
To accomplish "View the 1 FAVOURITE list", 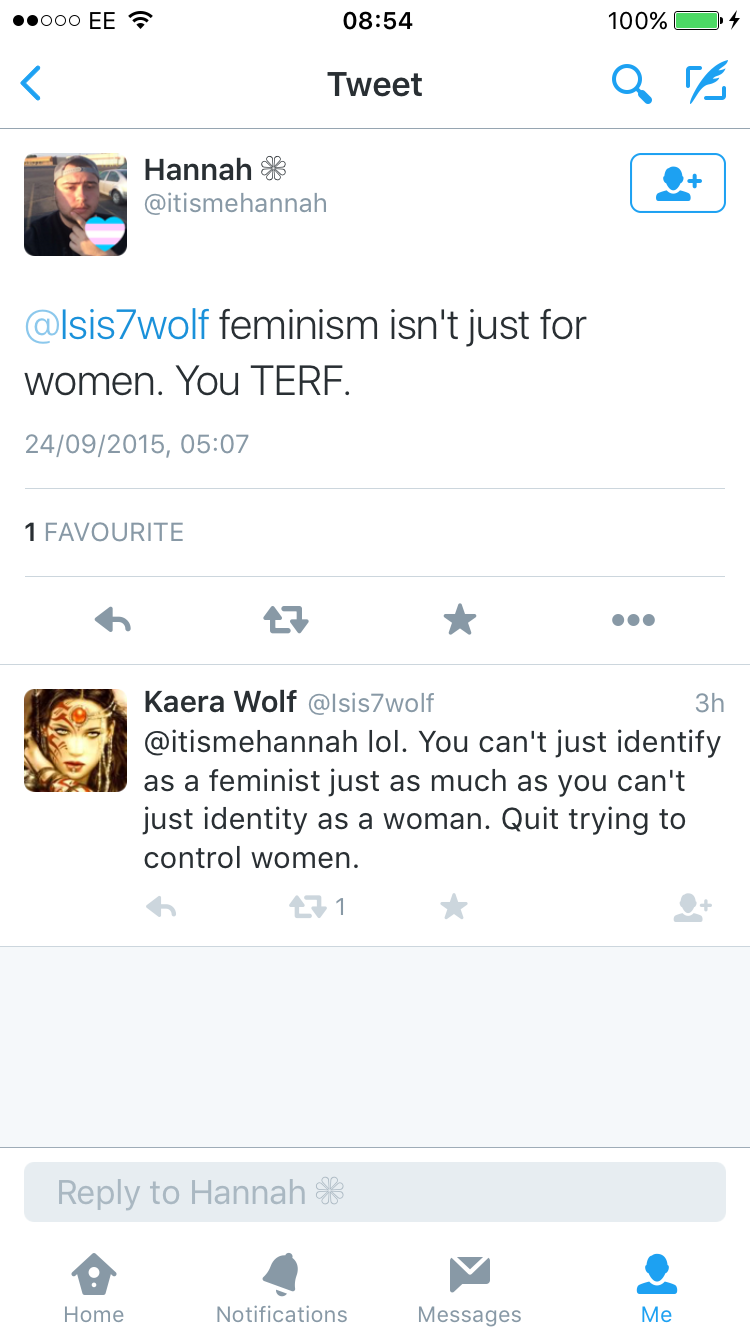I will pyautogui.click(x=104, y=532).
